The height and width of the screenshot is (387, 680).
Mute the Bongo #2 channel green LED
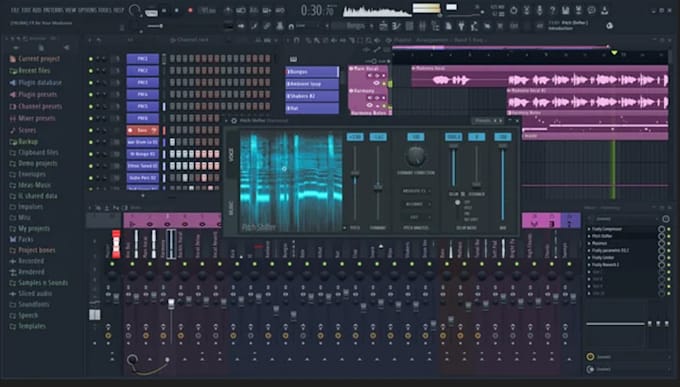[91, 154]
